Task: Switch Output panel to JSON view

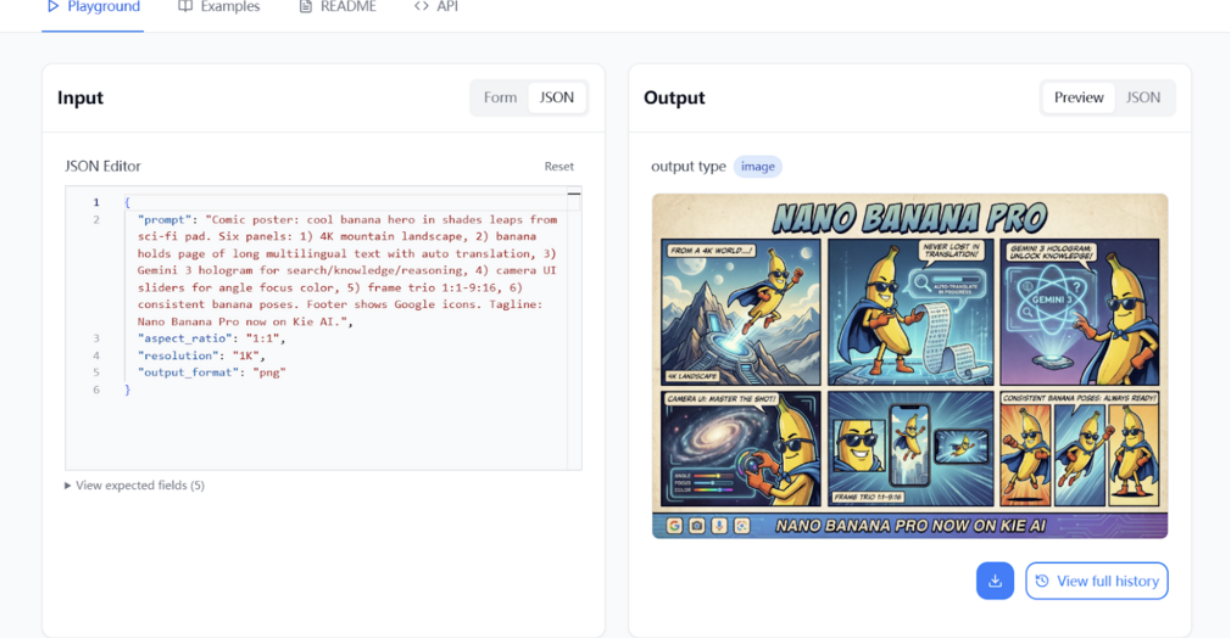Action: pyautogui.click(x=1143, y=97)
